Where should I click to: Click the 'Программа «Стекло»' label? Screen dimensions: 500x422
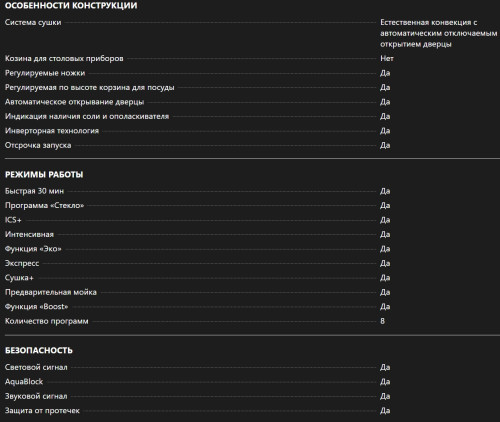[44, 205]
